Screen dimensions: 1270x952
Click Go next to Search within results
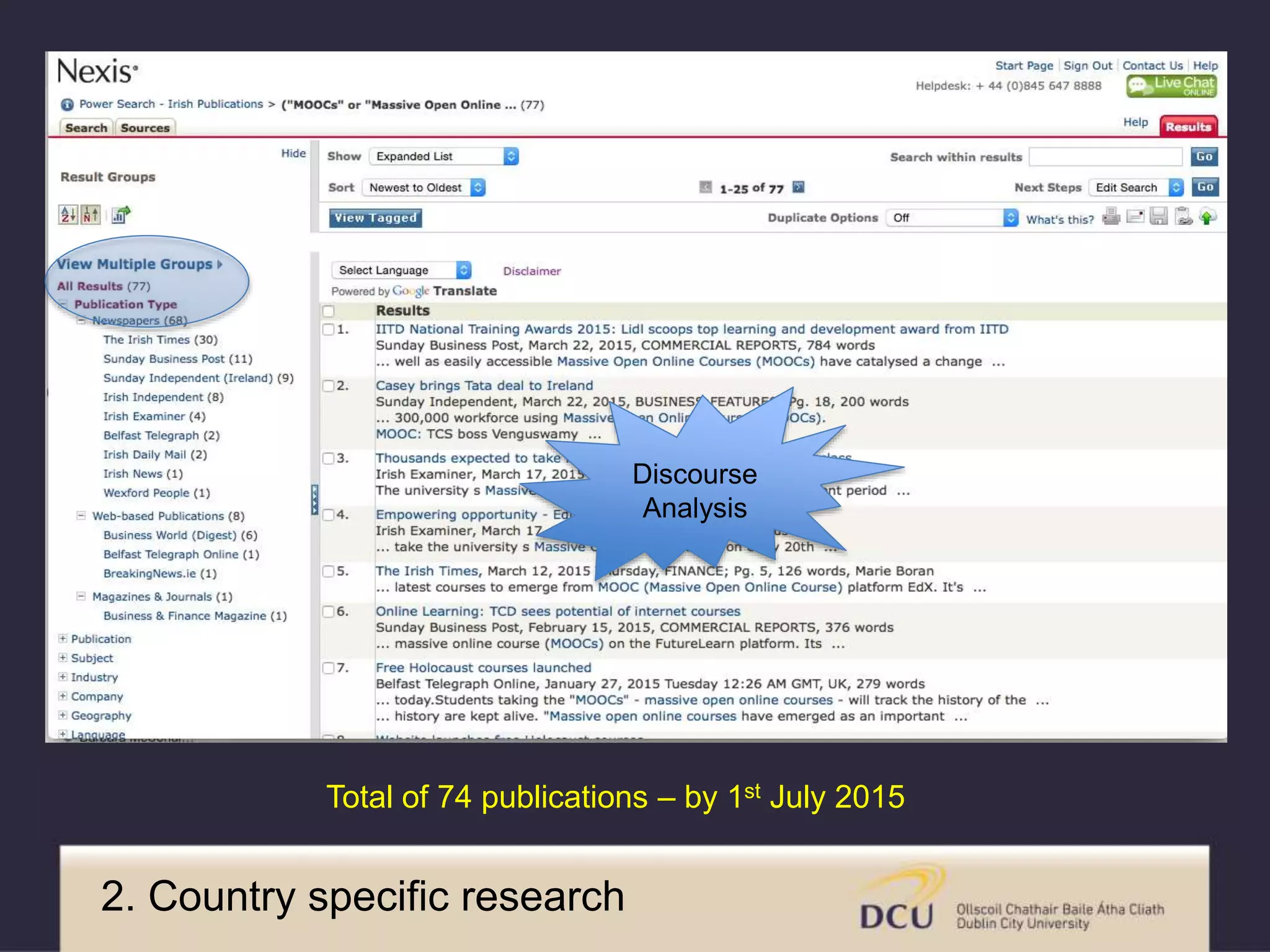pyautogui.click(x=1204, y=157)
